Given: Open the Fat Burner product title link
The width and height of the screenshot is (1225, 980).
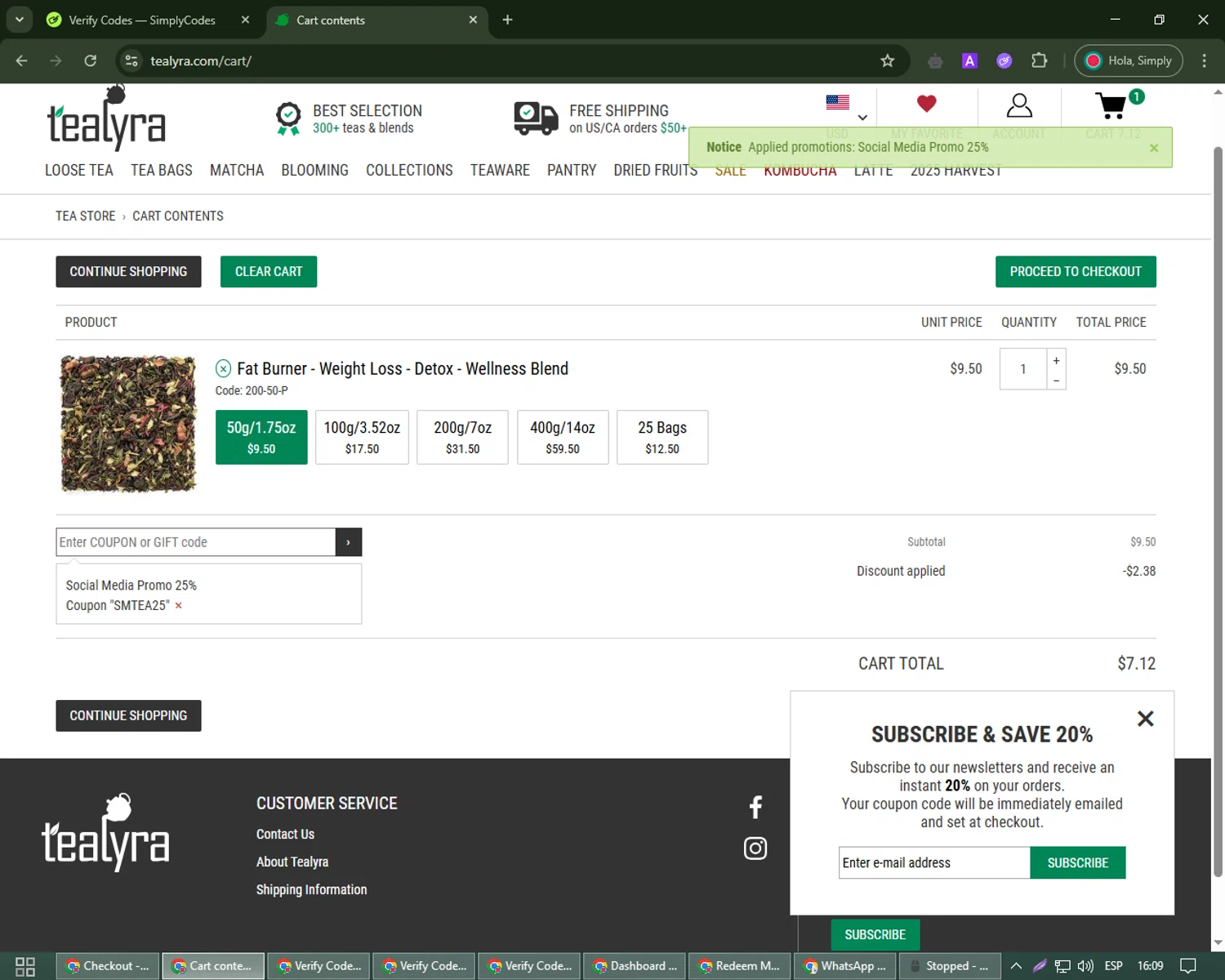Looking at the screenshot, I should coord(403,368).
